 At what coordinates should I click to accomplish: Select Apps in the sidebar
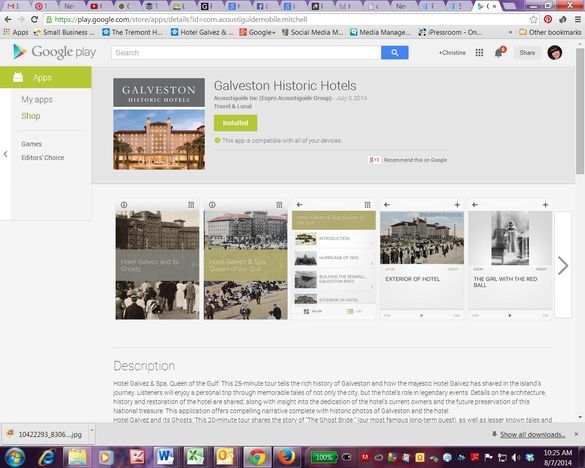(x=46, y=77)
